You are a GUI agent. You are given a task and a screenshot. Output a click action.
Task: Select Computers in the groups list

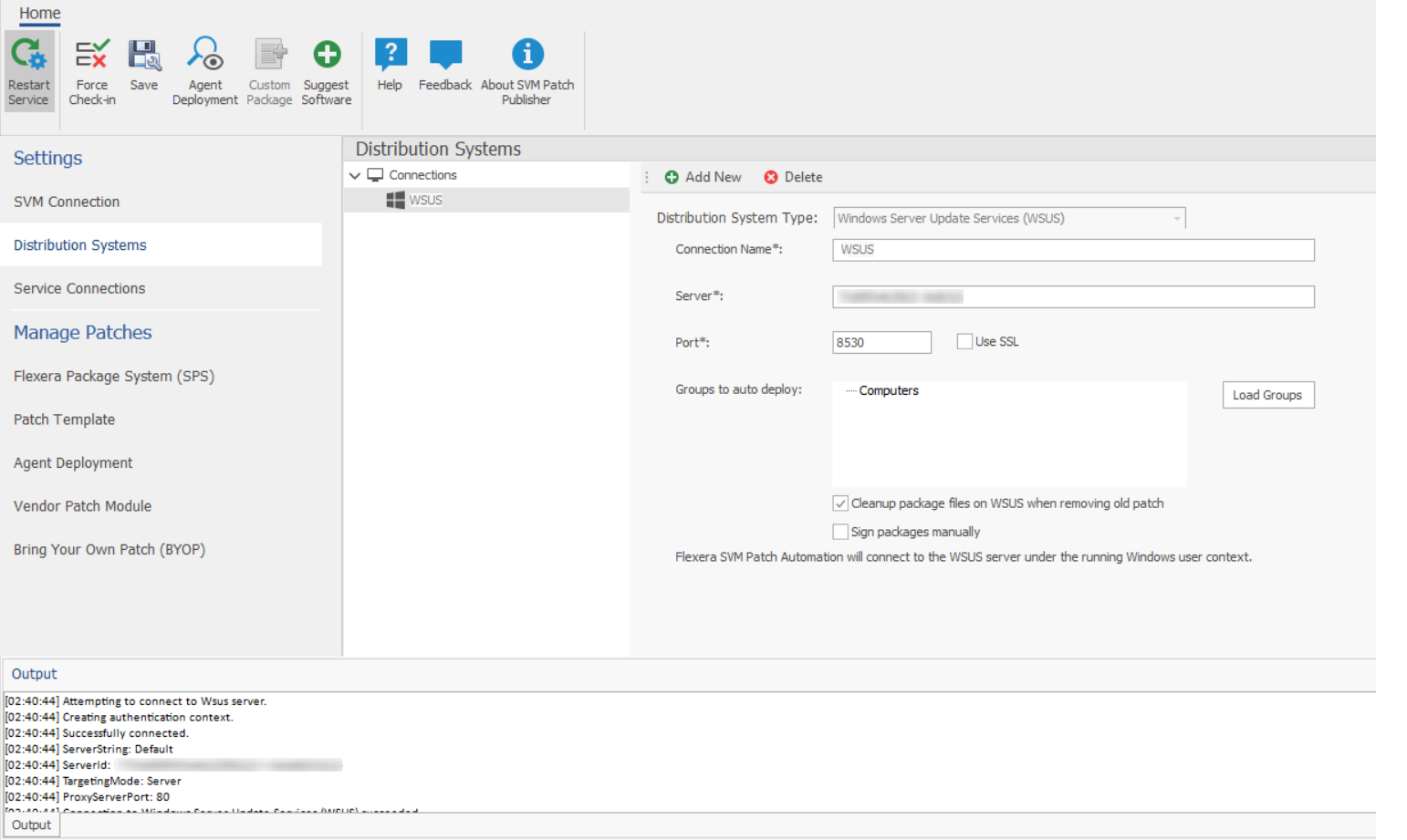point(889,390)
